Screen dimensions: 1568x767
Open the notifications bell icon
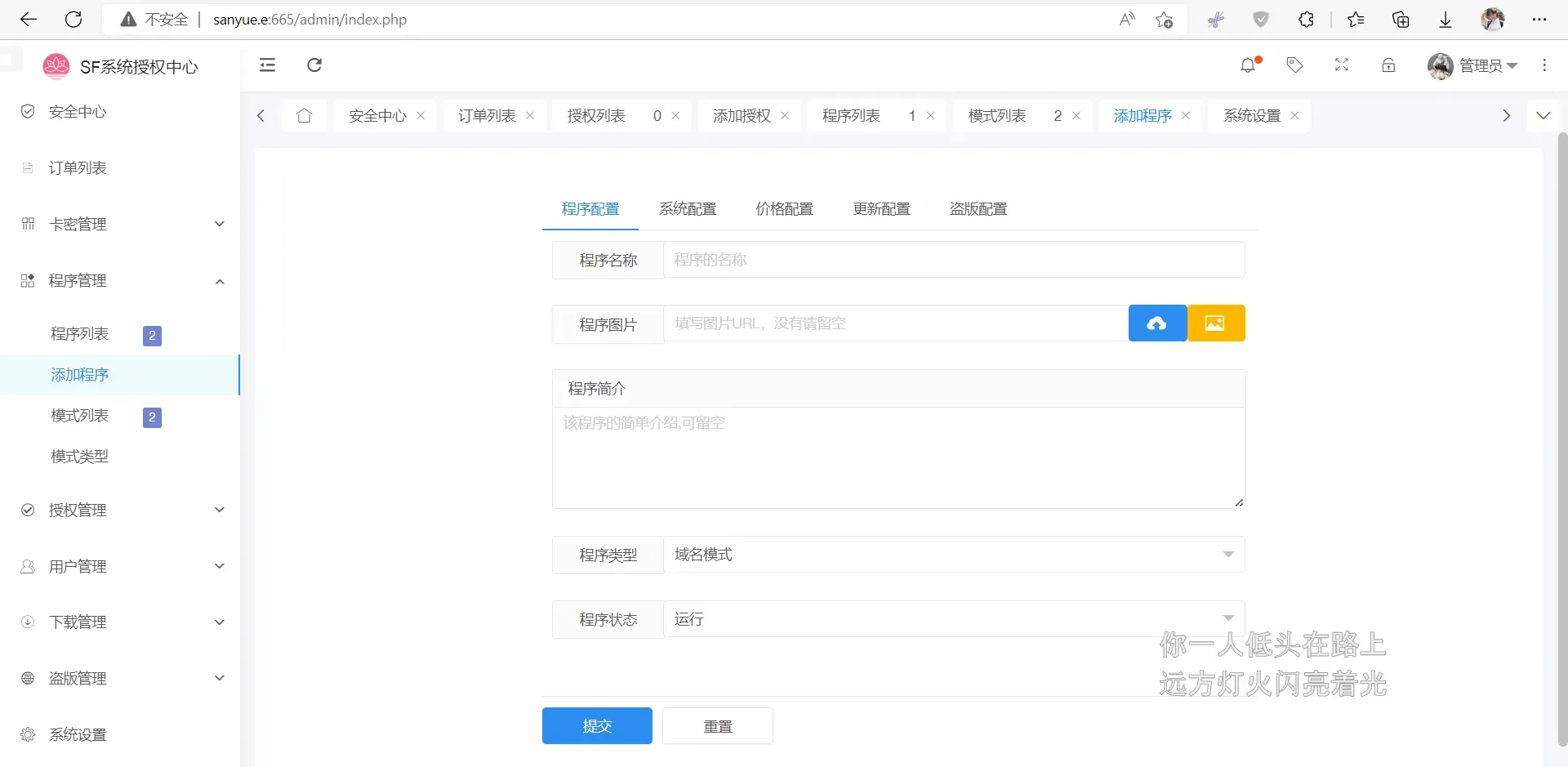[x=1249, y=65]
